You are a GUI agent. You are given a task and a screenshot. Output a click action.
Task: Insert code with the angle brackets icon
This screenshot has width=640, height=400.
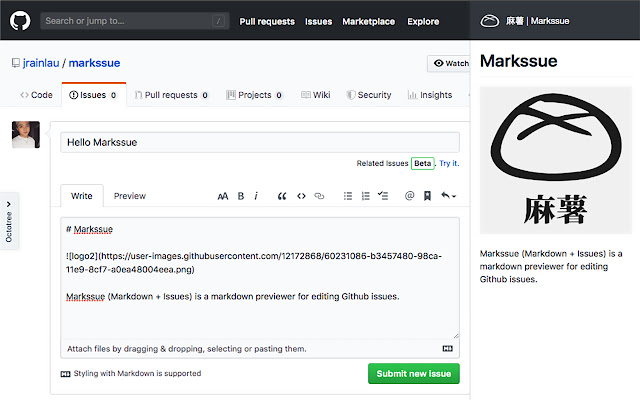point(301,196)
